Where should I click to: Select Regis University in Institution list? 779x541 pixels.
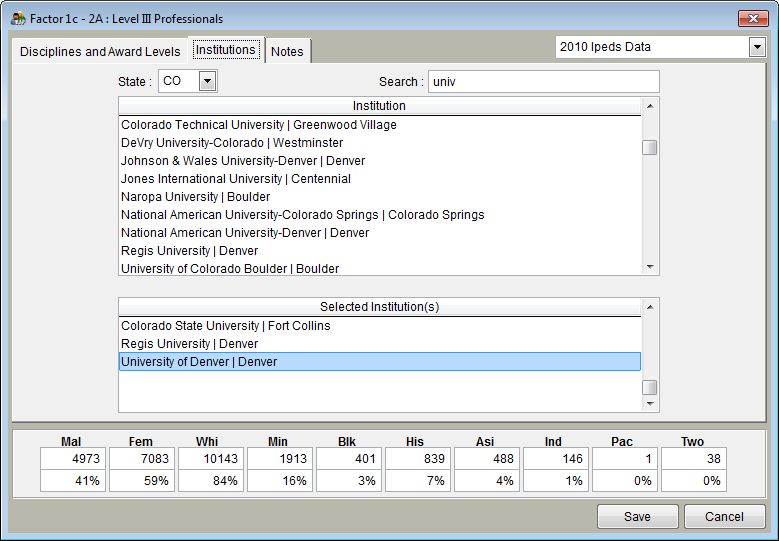[380, 251]
